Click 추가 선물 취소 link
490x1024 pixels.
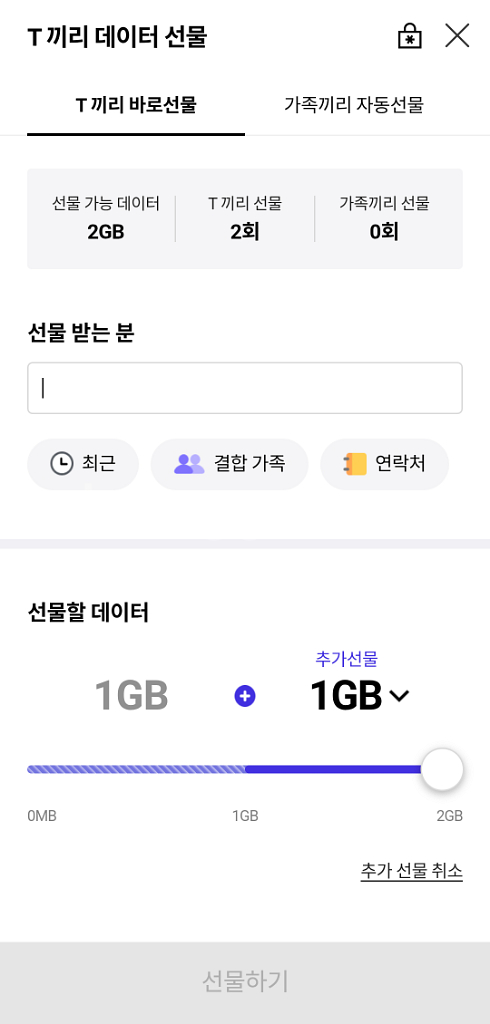click(x=412, y=871)
